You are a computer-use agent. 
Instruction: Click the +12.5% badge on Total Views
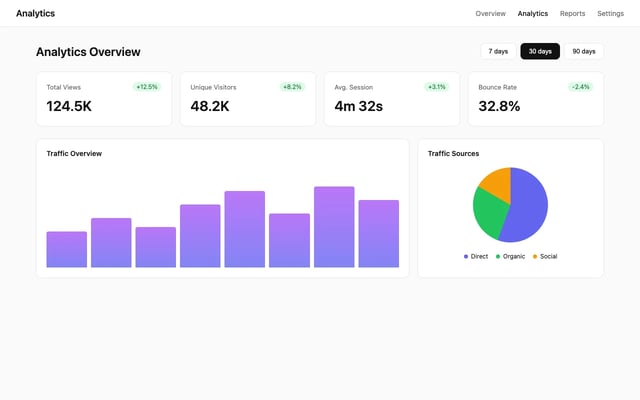coord(147,87)
